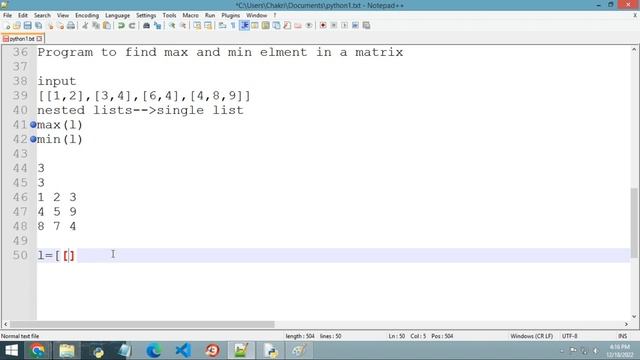Click UTF-8 encoding in status bar

[569, 336]
